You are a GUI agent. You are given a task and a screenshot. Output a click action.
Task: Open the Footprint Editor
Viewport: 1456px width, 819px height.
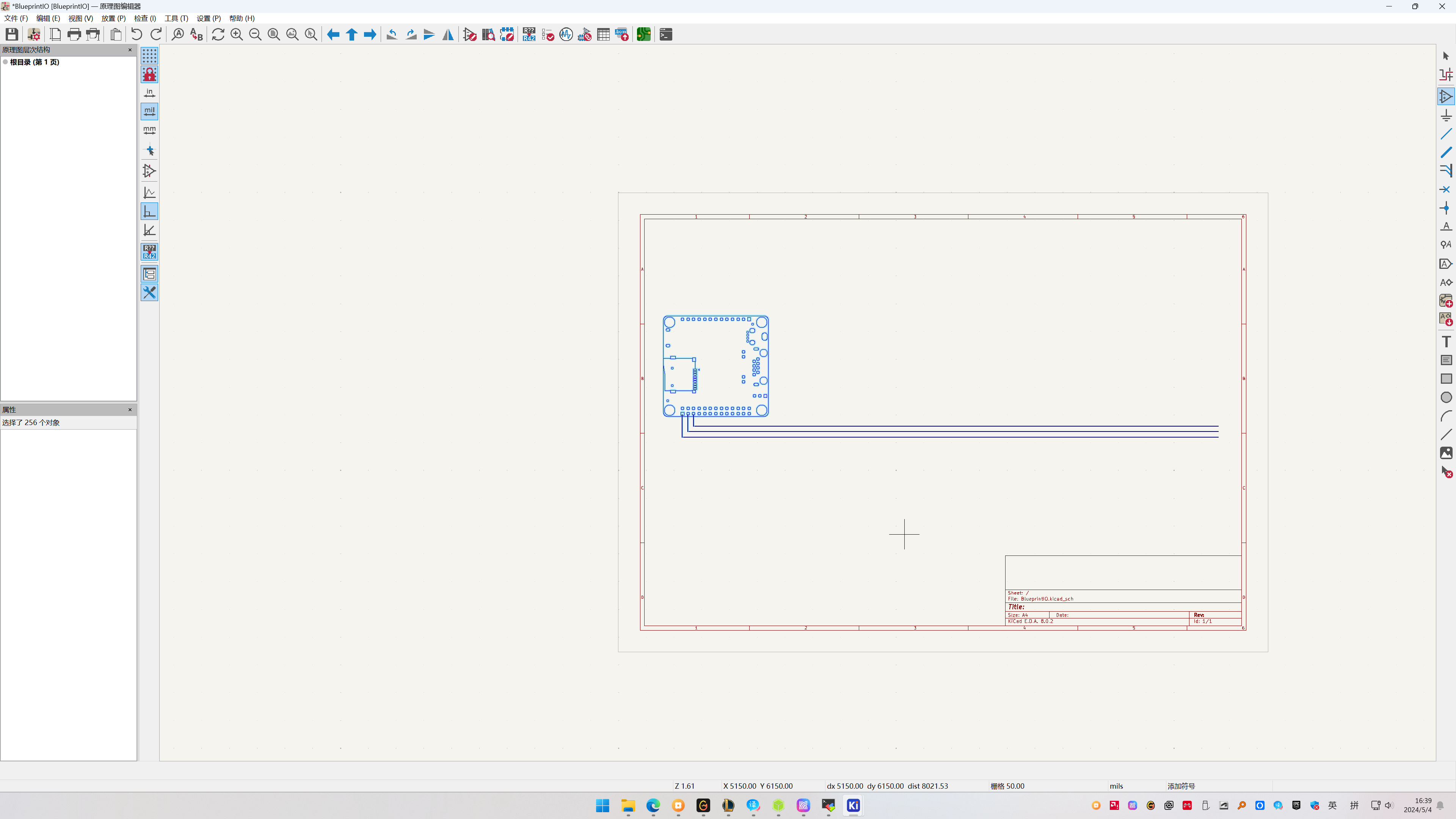point(507,35)
